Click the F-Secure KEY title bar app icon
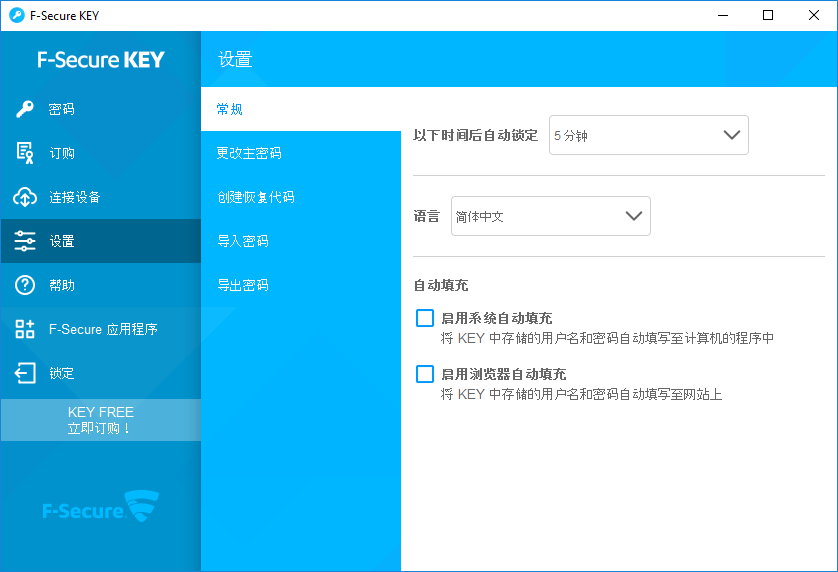Image resolution: width=838 pixels, height=572 pixels. point(17,16)
